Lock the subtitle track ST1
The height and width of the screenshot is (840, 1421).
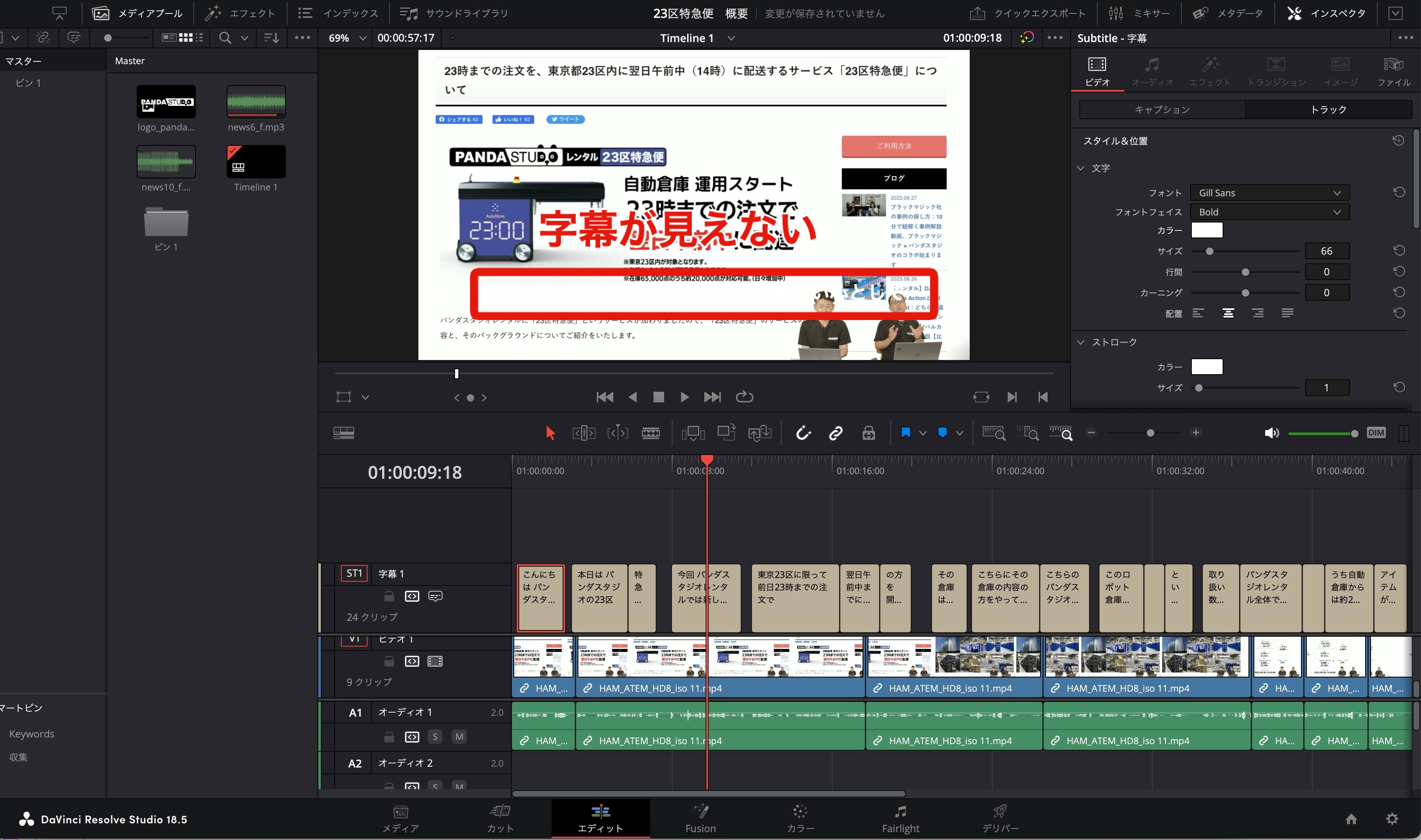(389, 596)
